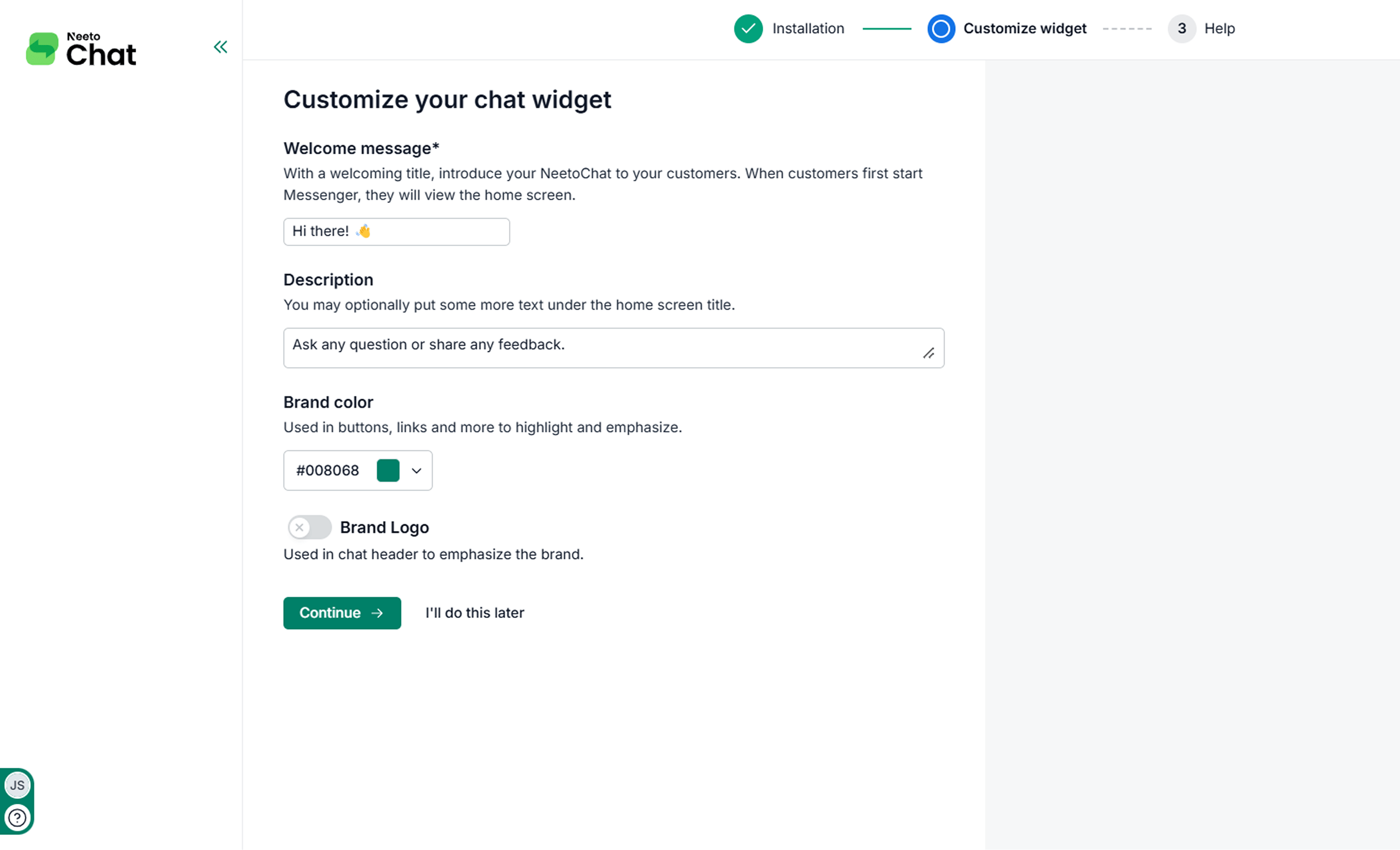
Task: Go to the Installation step
Action: 808,28
